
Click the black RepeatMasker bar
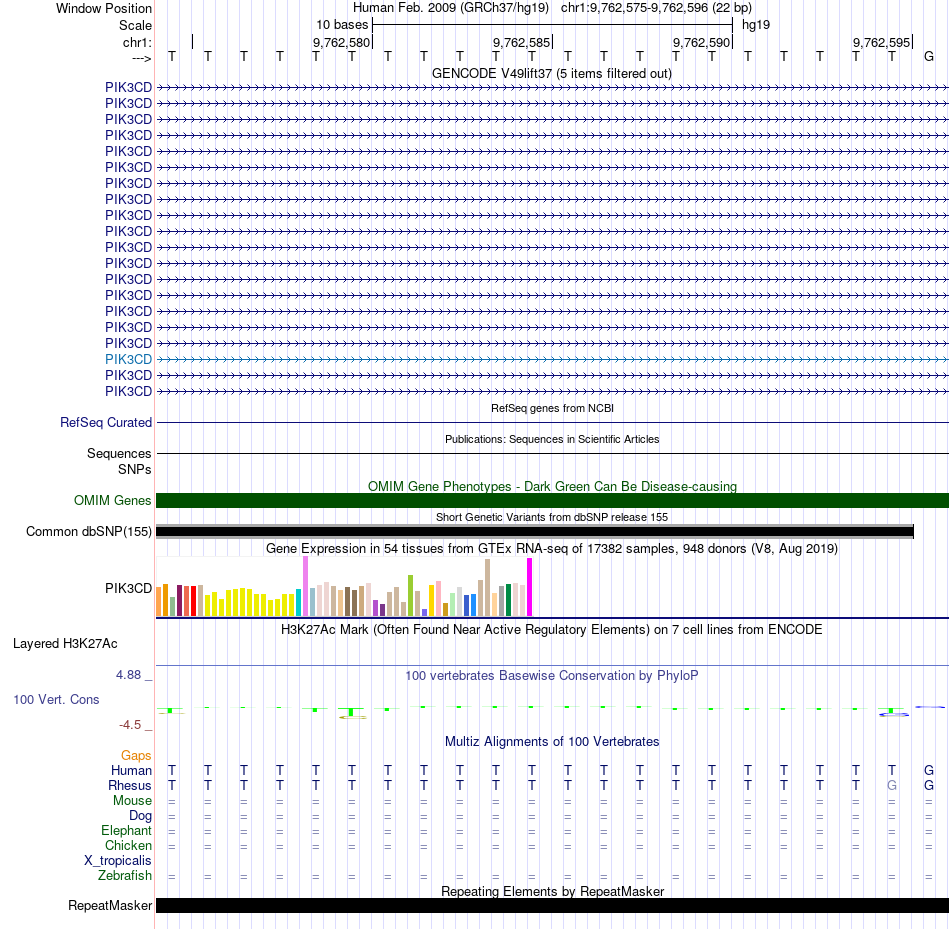(553, 905)
